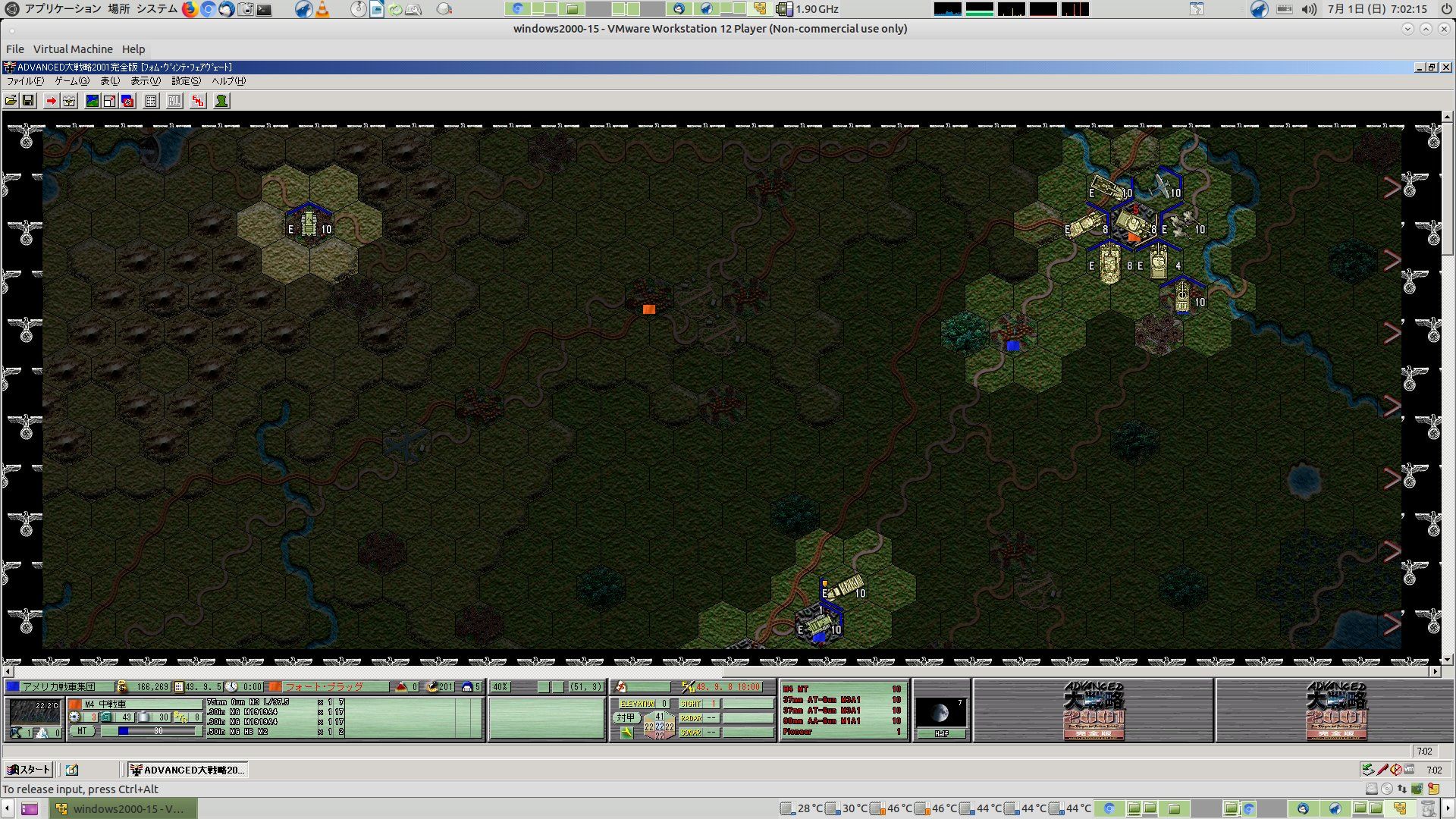1456x819 pixels.
Task: Click the red END turn icon
Action: coord(198,101)
